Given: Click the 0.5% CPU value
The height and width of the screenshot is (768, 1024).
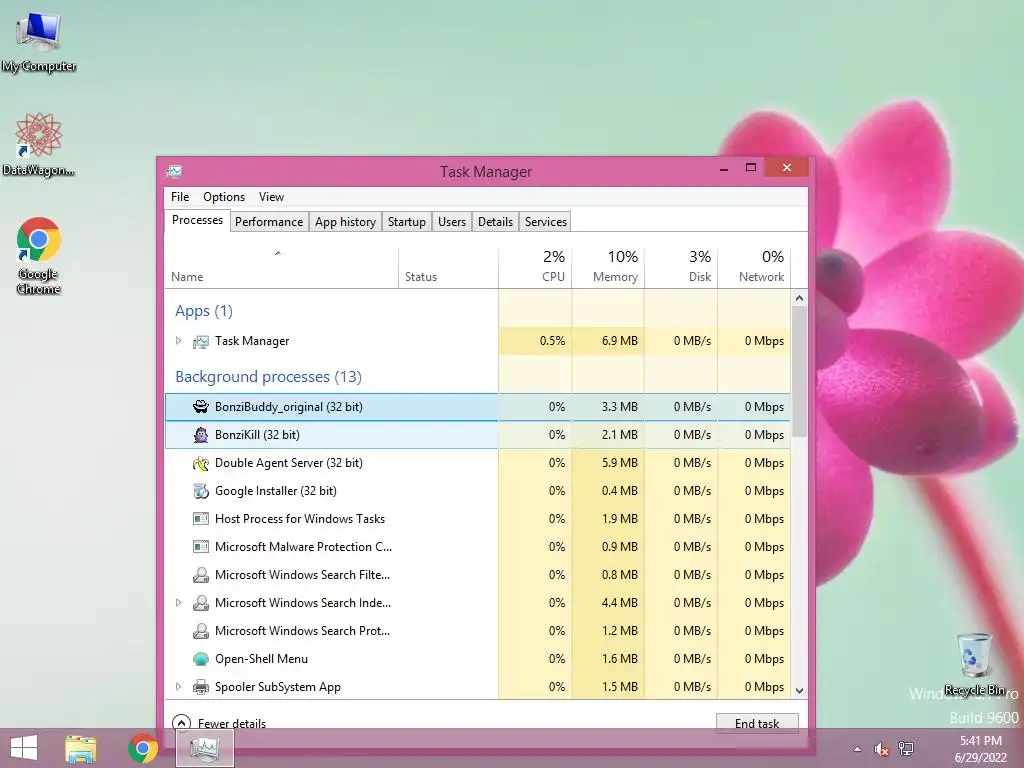Looking at the screenshot, I should pyautogui.click(x=552, y=341).
